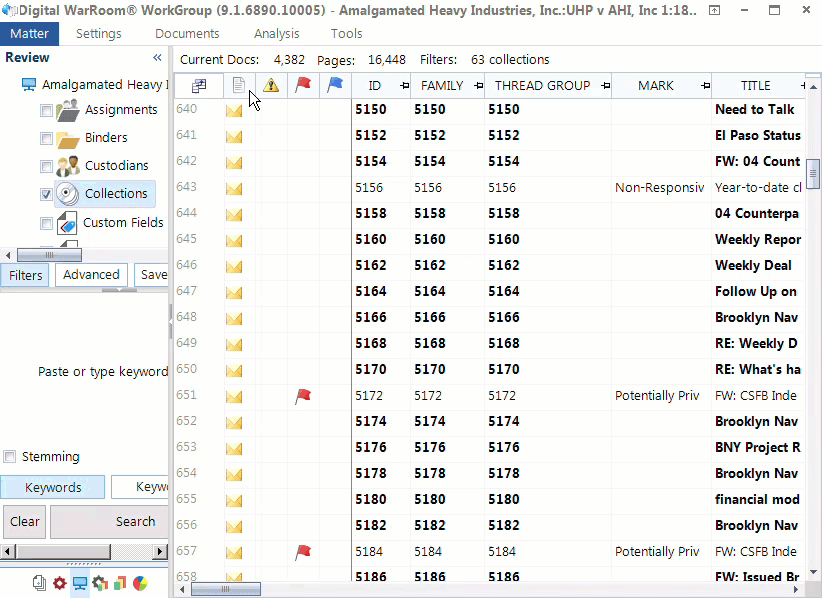Select the 'El Paso Status' title cell
The image size is (822, 598).
tap(758, 135)
